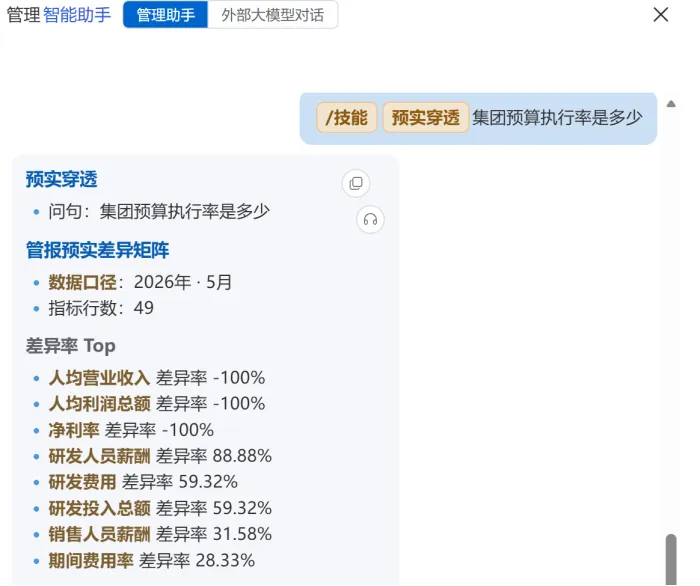The image size is (700, 586).
Task: Close the 管理智能助手 panel with the X
Action: 660,14
